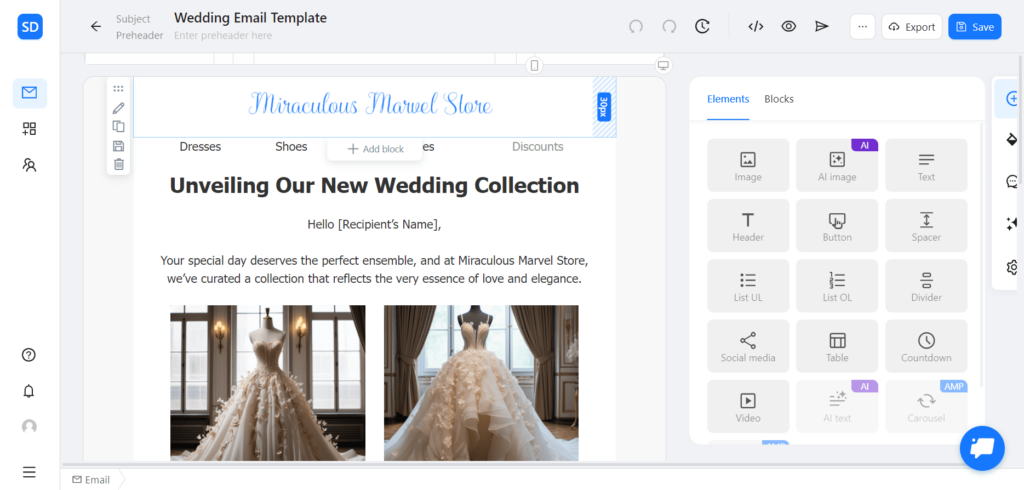
Task: Choose the AI text element
Action: [837, 406]
